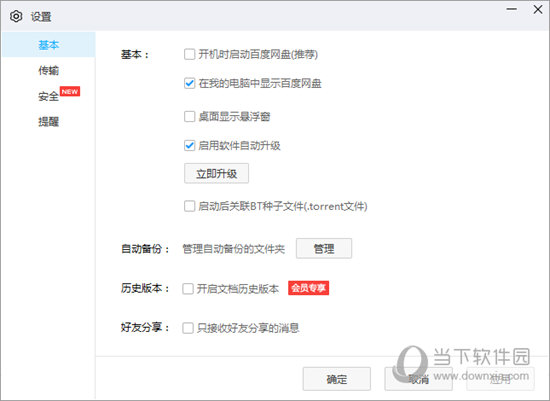
Task: Click the 历史版本 section label
Action: pos(145,288)
